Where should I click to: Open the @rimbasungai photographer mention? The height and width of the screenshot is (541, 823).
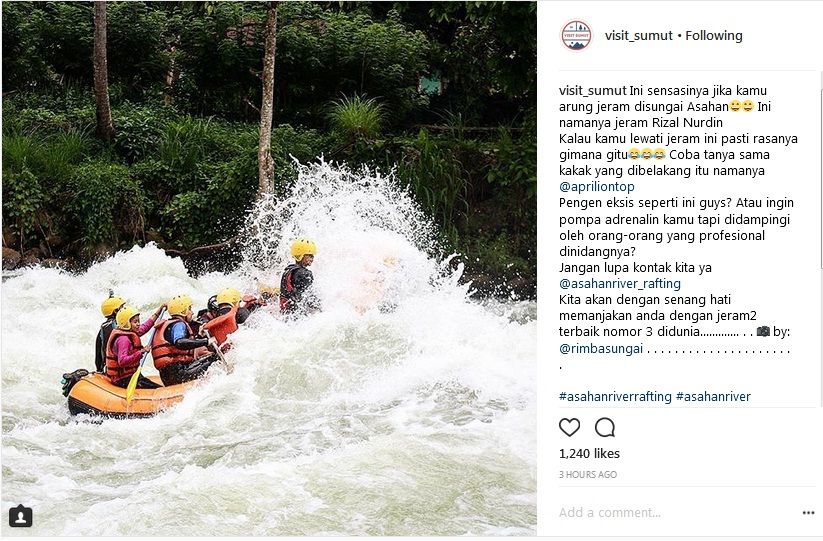(x=601, y=348)
